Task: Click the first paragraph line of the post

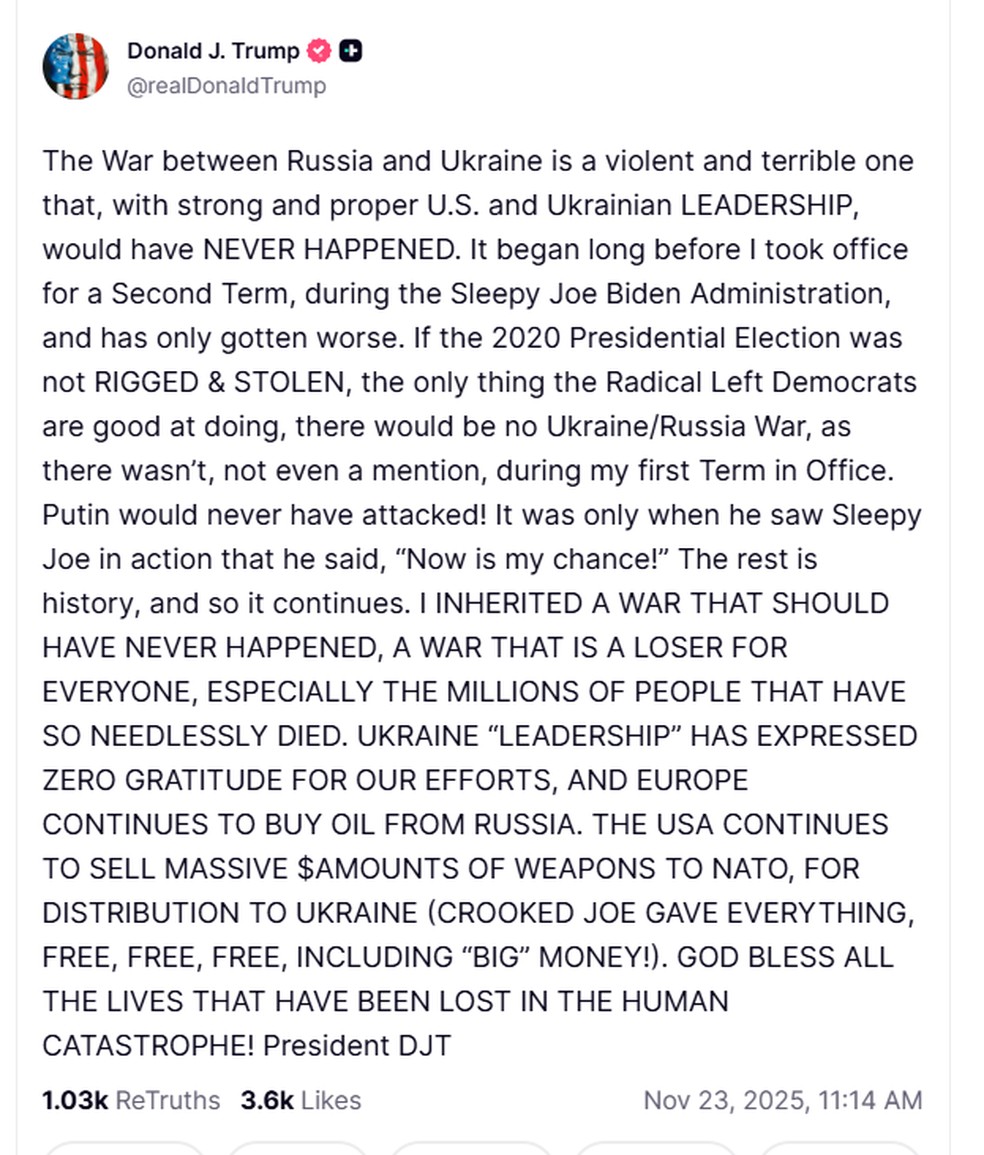Action: tap(478, 161)
